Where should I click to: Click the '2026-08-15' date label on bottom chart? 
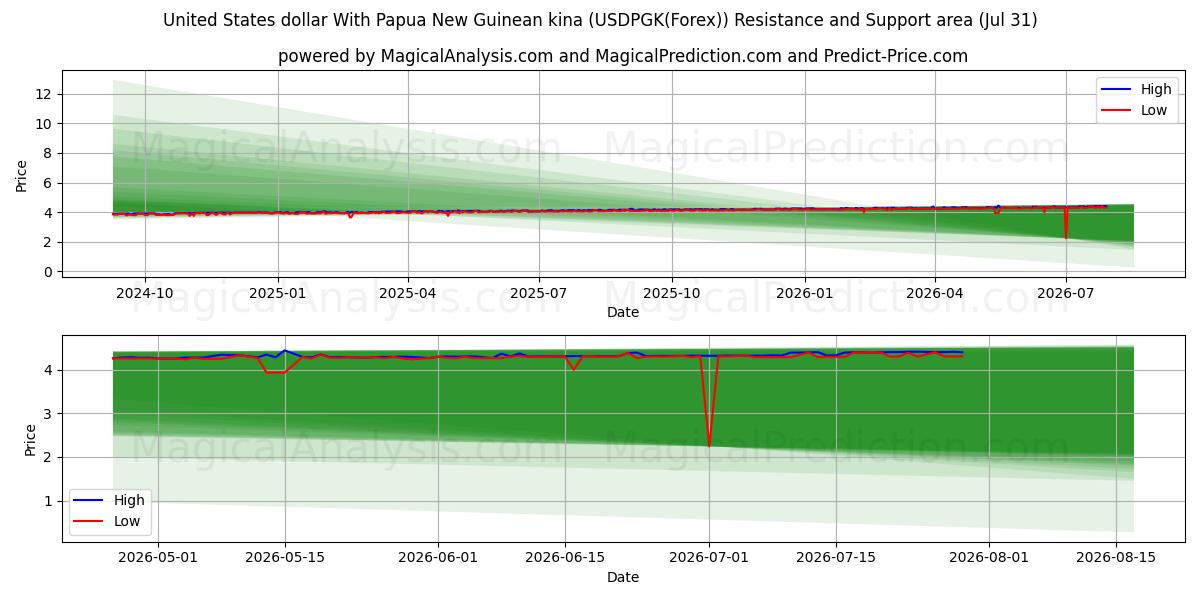(1117, 557)
